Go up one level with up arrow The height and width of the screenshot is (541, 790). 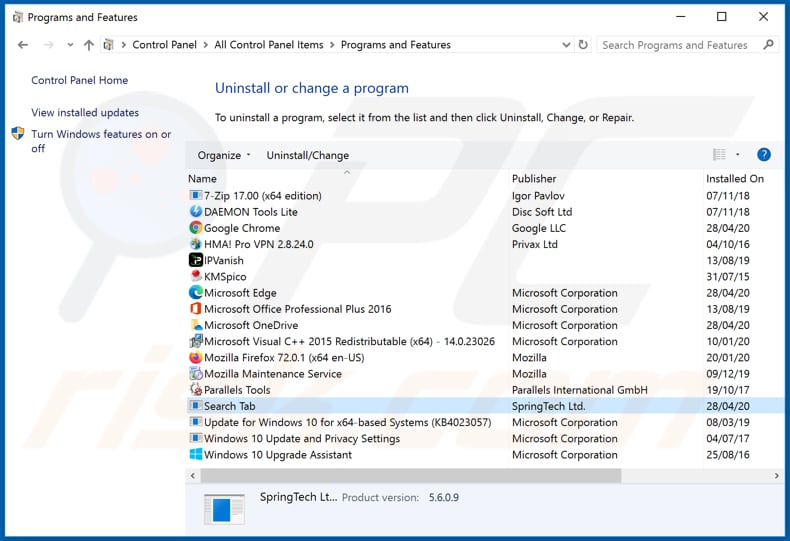coord(89,45)
